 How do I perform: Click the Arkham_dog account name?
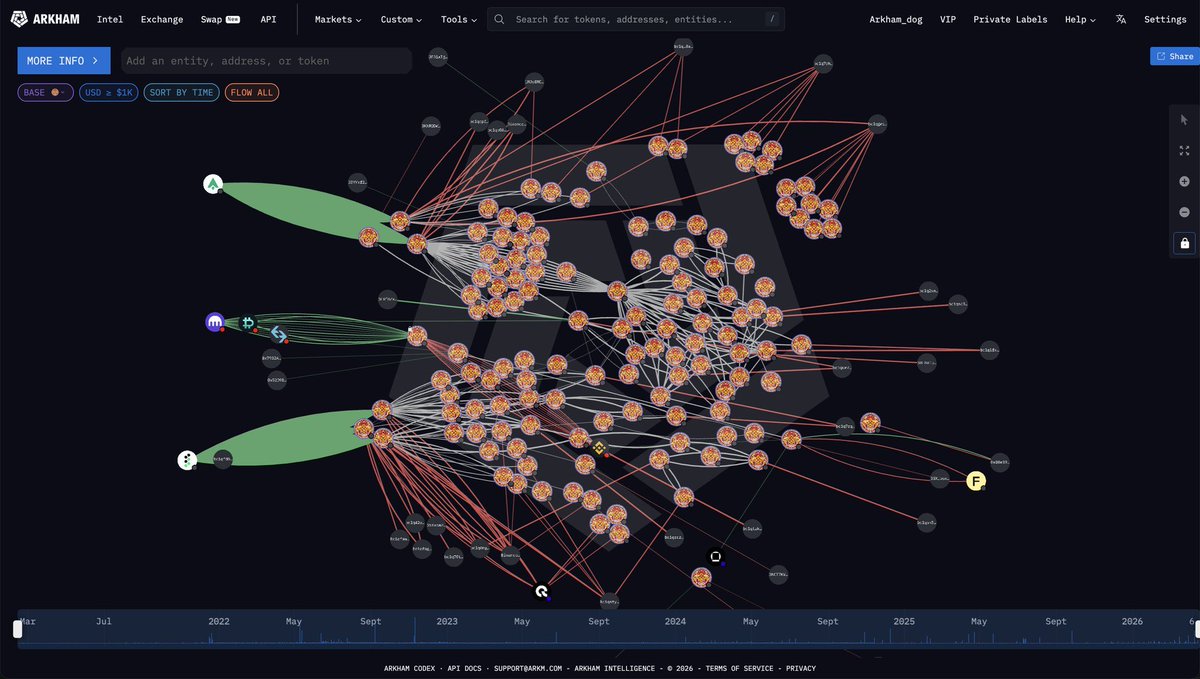(896, 19)
